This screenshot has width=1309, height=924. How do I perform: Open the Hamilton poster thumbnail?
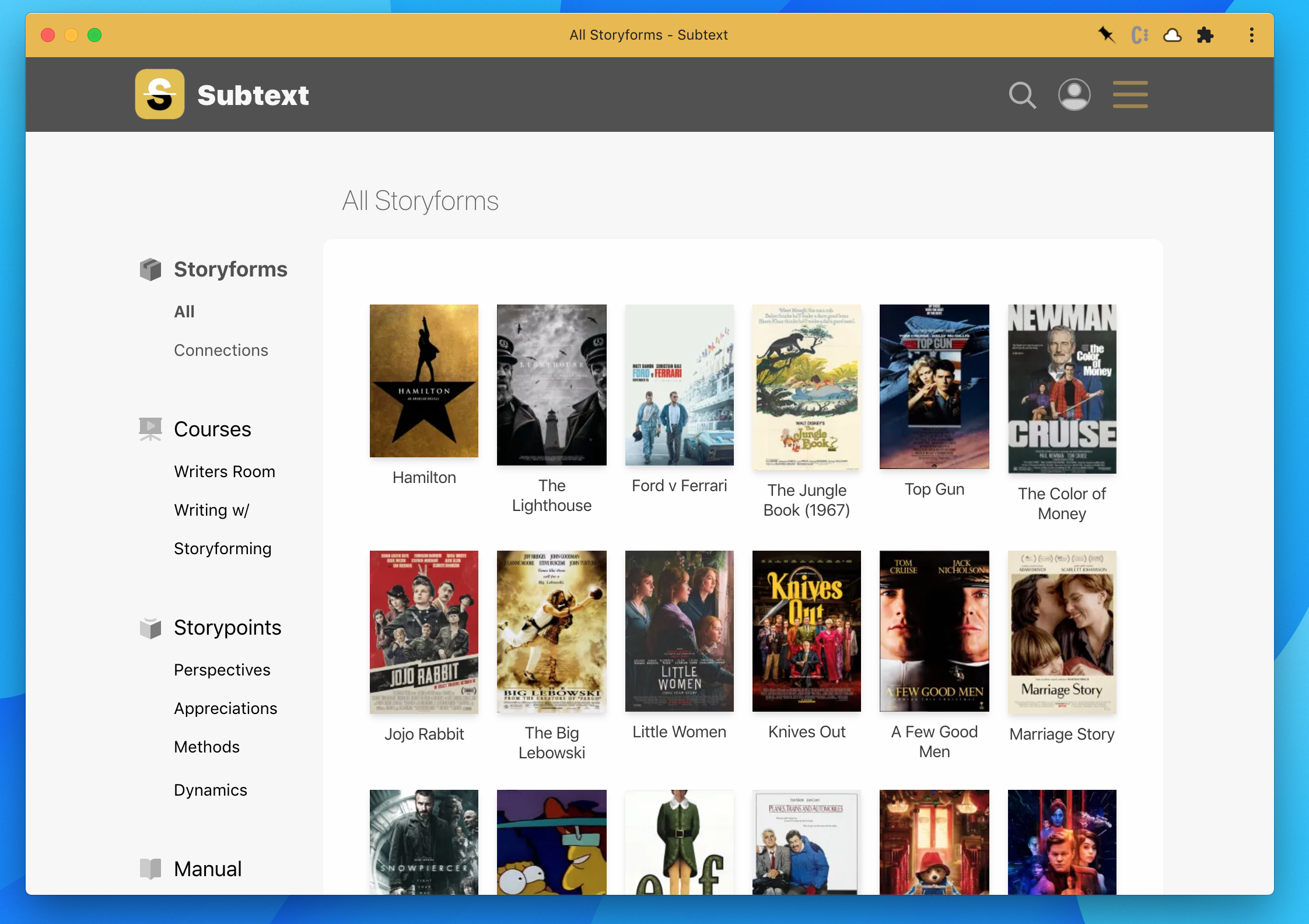point(424,381)
